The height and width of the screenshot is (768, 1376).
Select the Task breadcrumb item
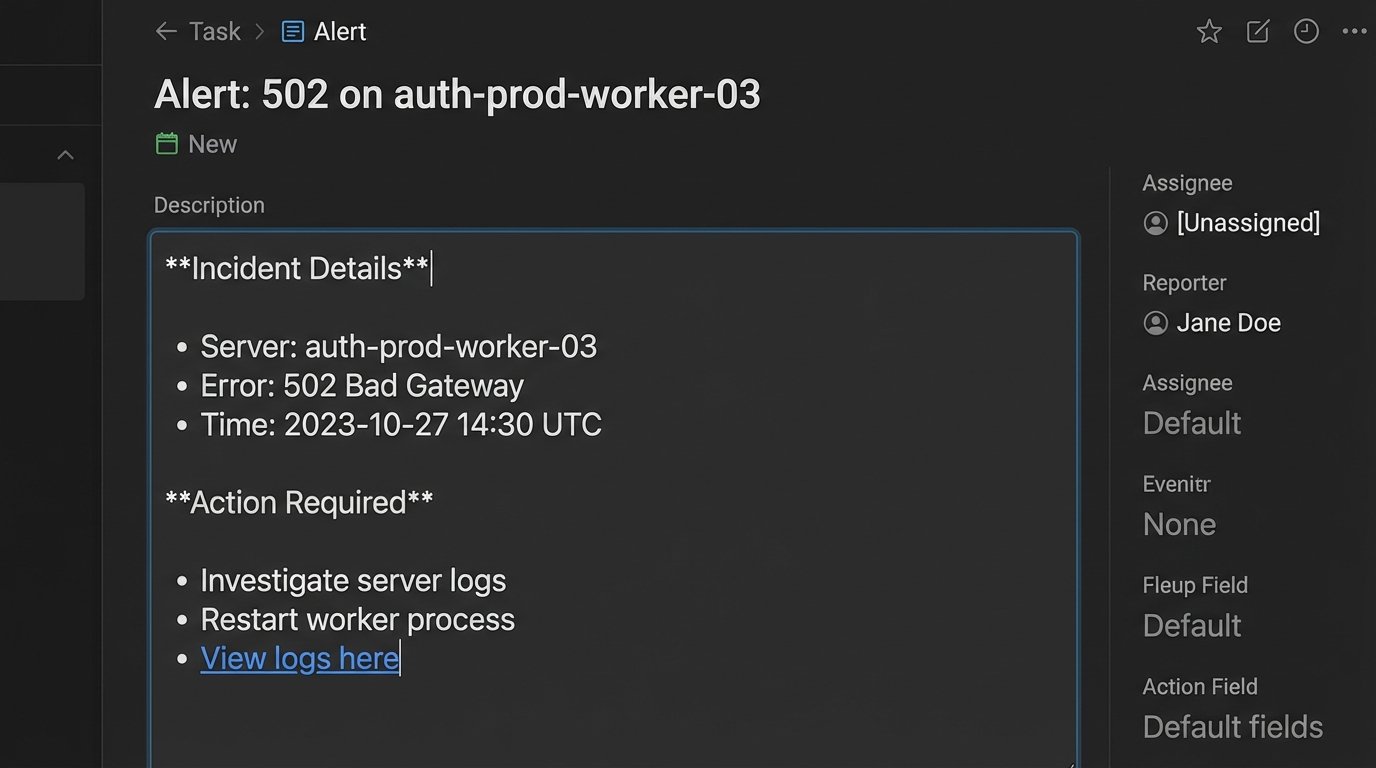215,32
